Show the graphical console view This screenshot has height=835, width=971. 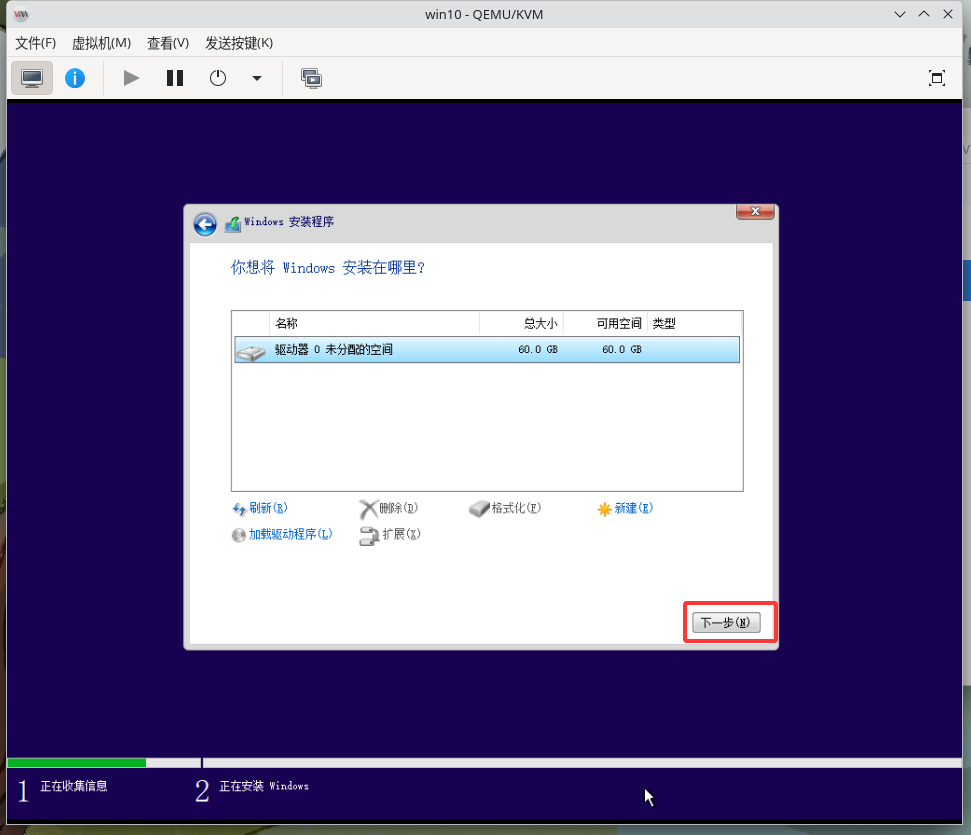pos(32,78)
